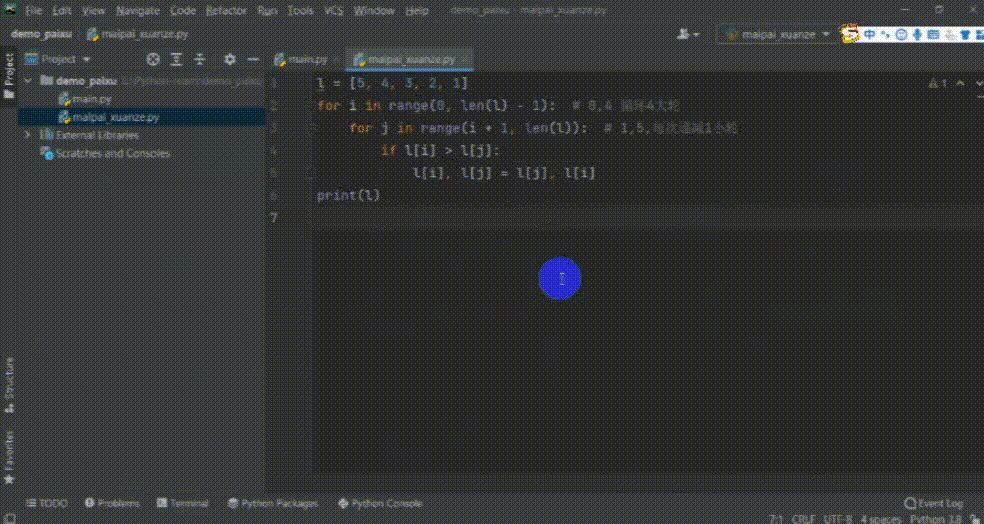This screenshot has width=984, height=524.
Task: Open the VCS menu
Action: point(334,11)
